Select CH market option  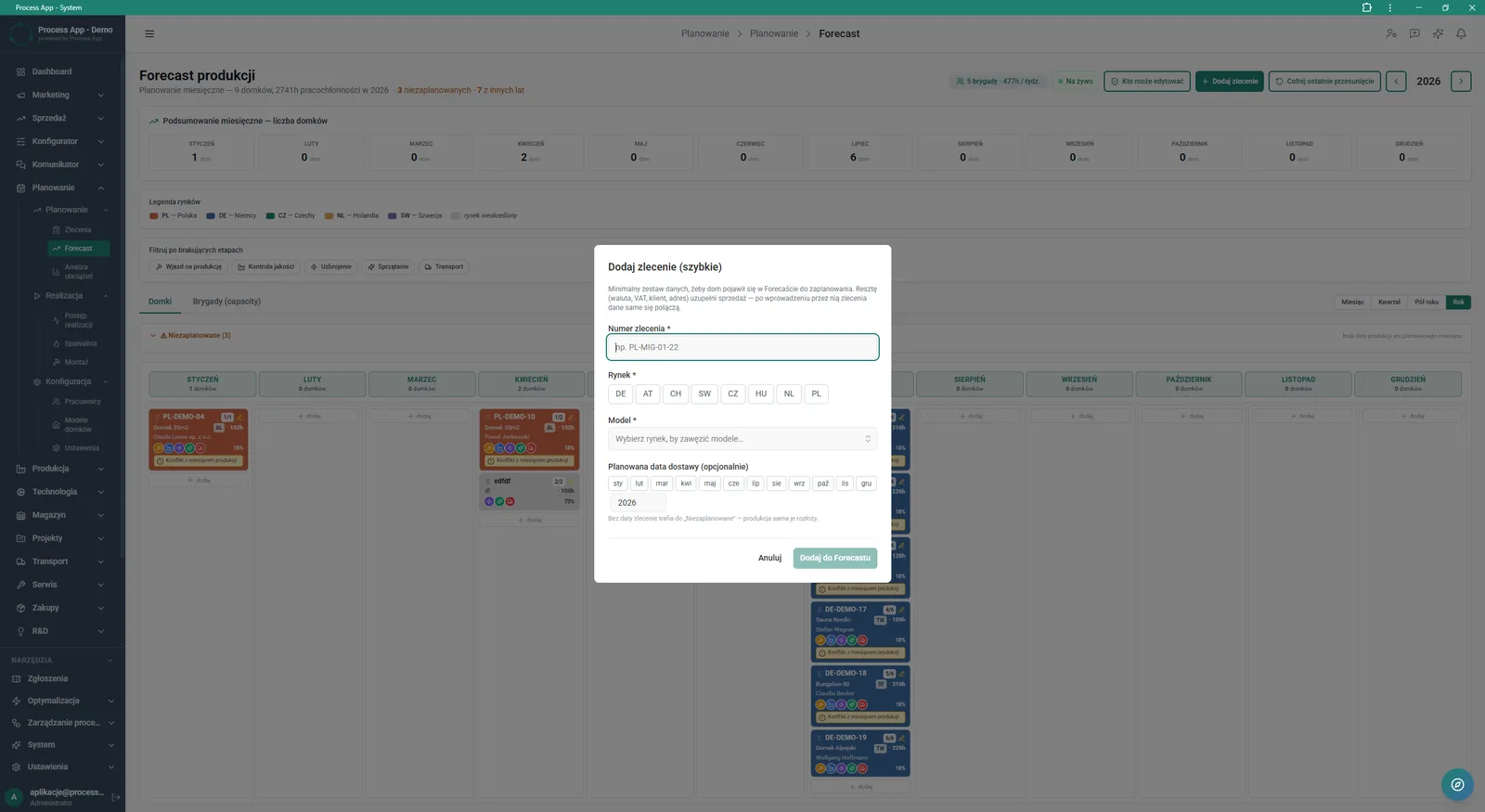(x=676, y=393)
